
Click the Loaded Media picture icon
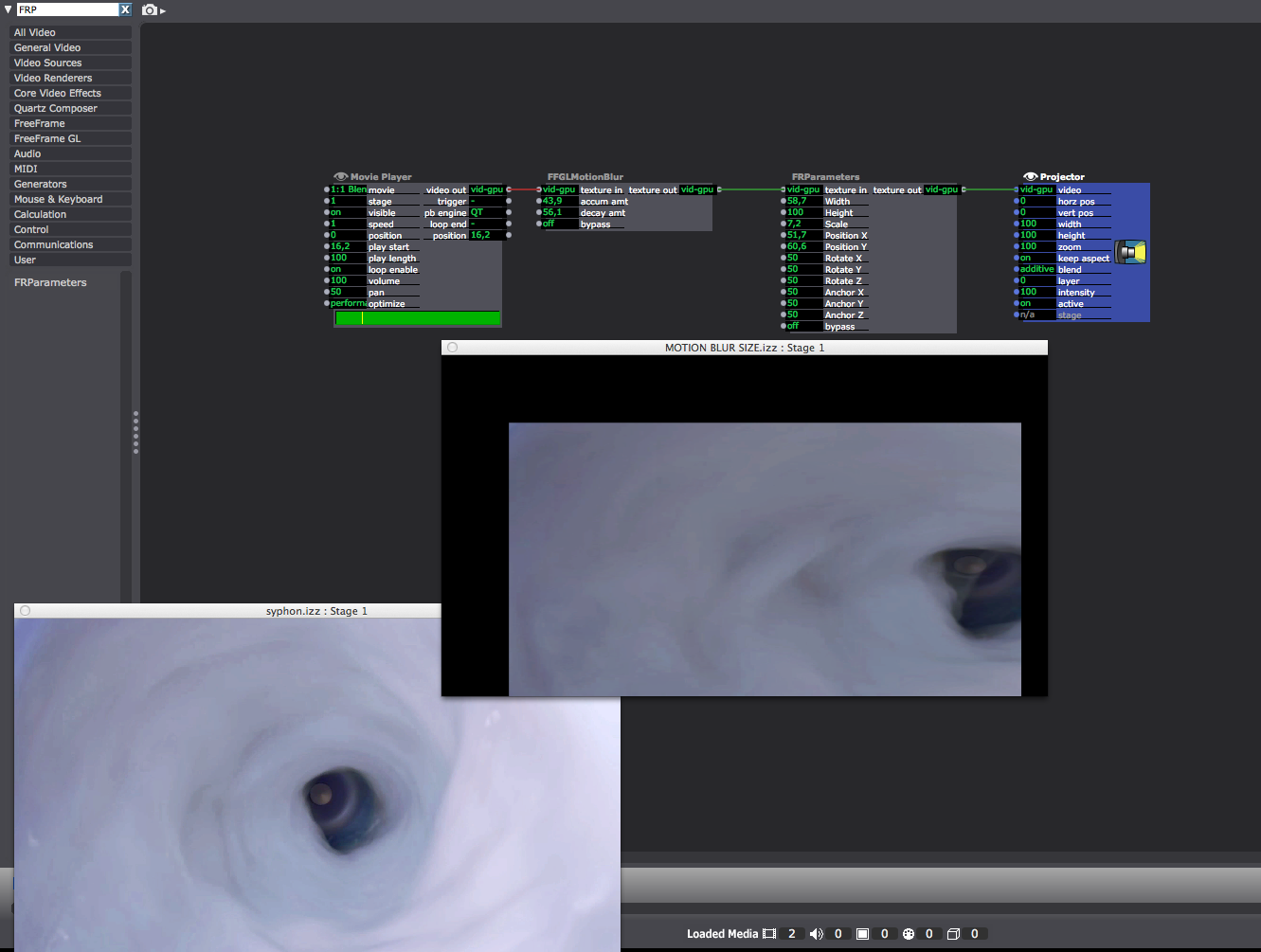pos(862,934)
